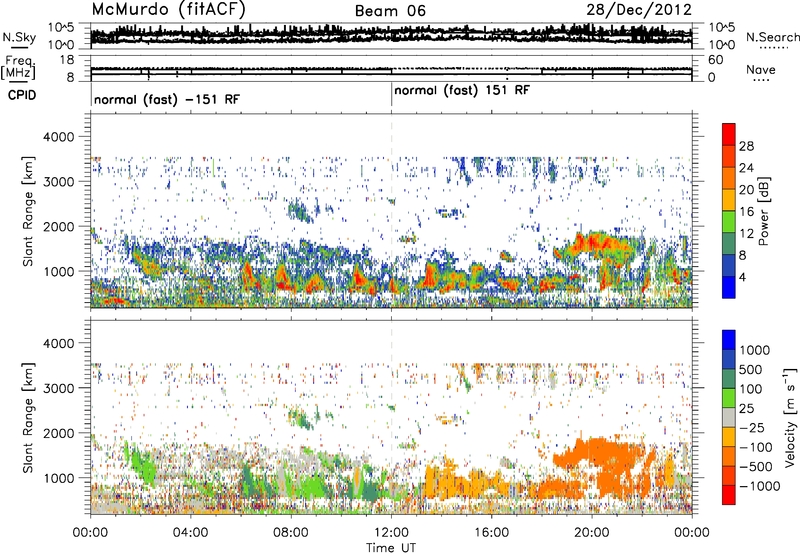Image resolution: width=800 pixels, height=554 pixels.
Task: Click the '16:00' time axis label
Action: 491,533
